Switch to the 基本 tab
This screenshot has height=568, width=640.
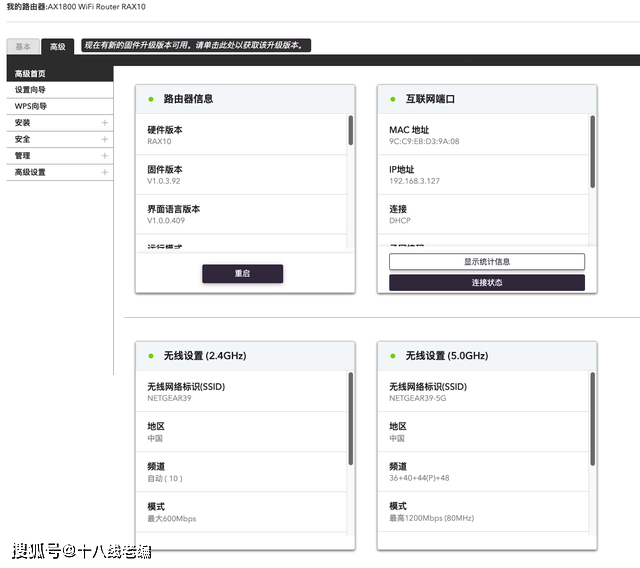point(22,46)
